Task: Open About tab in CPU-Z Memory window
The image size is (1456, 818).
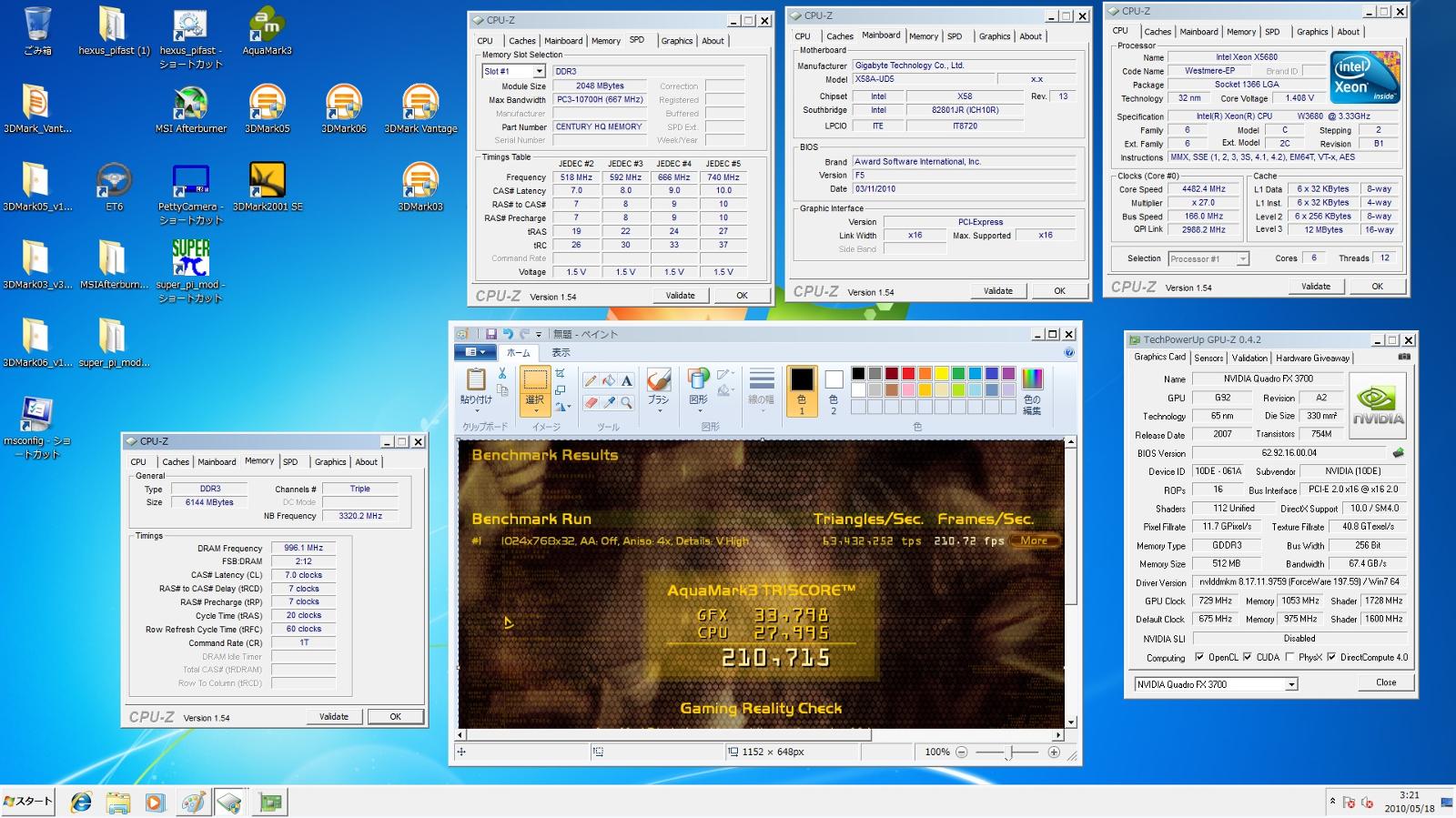Action: [x=366, y=462]
